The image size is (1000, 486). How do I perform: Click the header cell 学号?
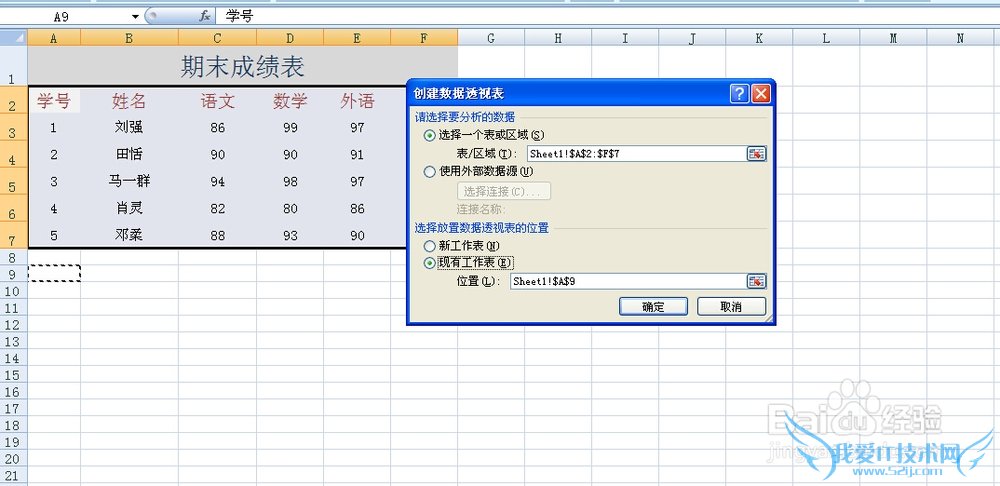[x=54, y=101]
